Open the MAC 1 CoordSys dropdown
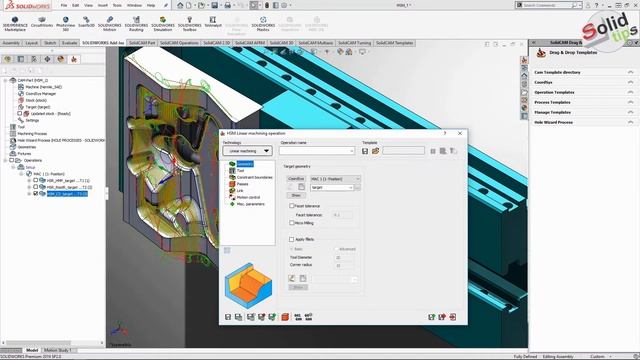 [x=335, y=179]
